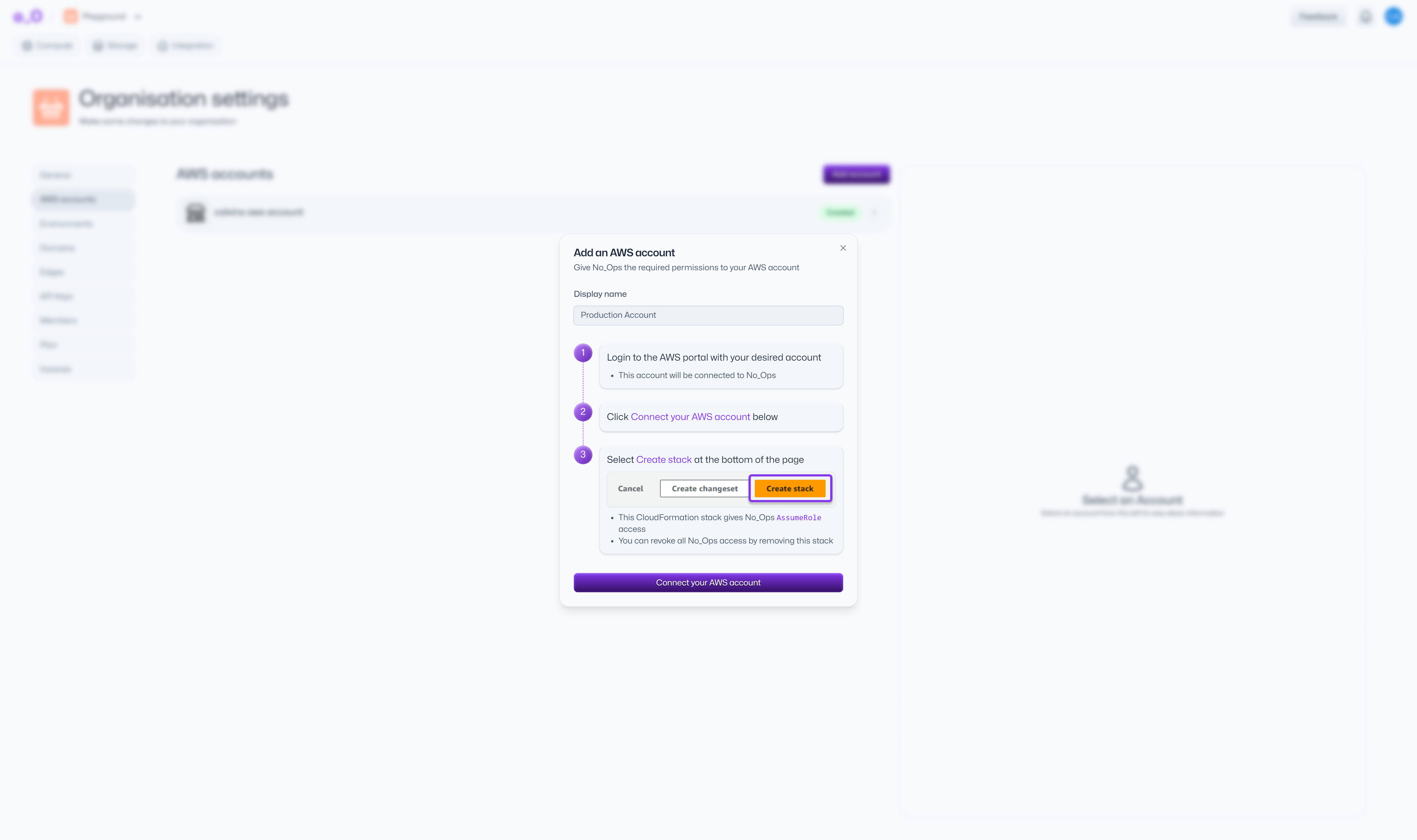Click the Create stack purple text in step 3
The width and height of the screenshot is (1417, 840).
pos(664,460)
